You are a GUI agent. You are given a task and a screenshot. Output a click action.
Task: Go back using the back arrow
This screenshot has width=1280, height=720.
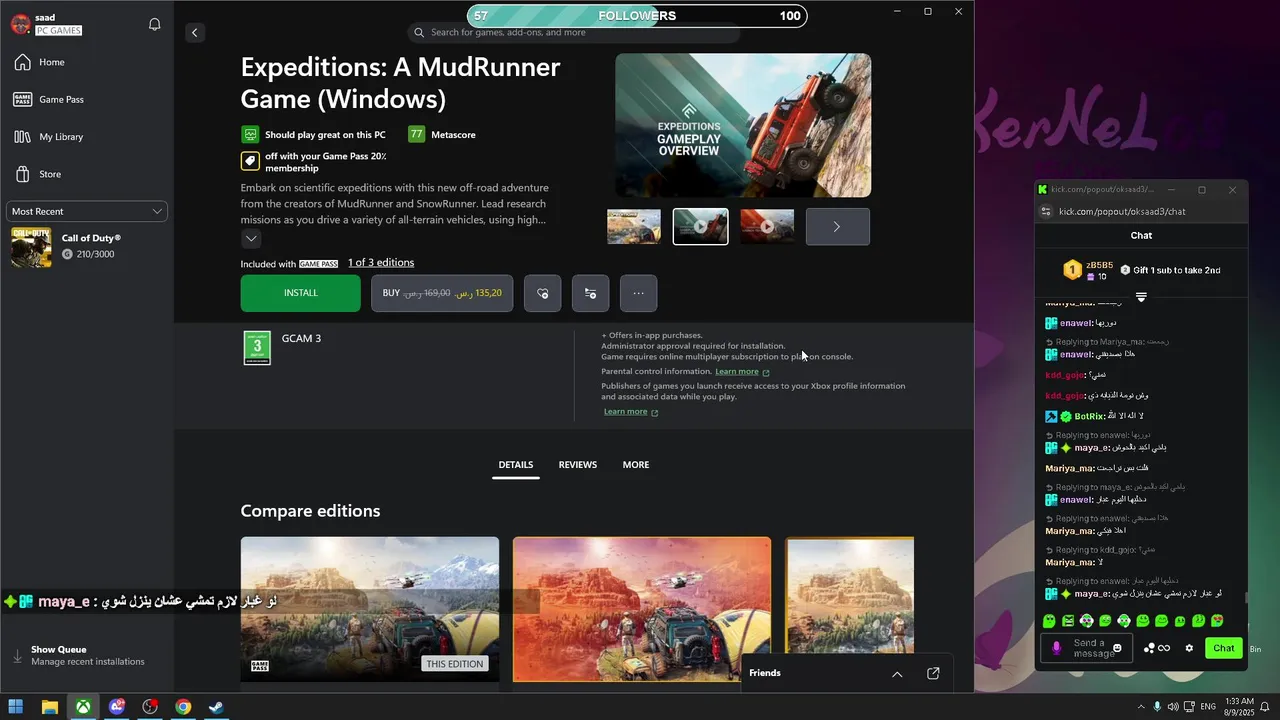point(195,32)
